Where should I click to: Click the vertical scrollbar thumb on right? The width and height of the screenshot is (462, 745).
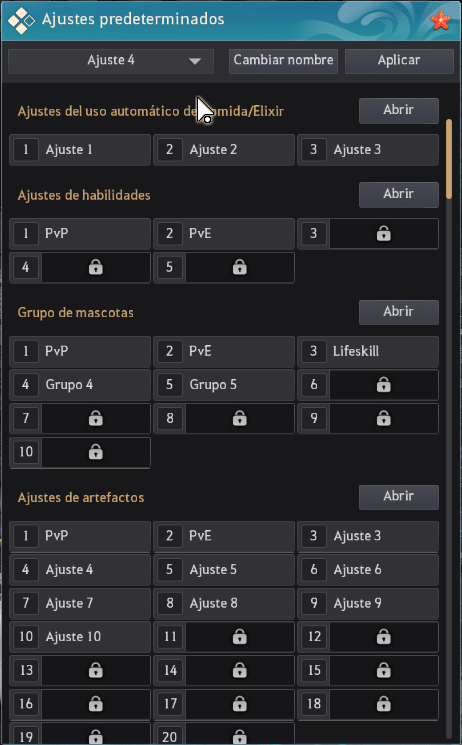tap(449, 159)
